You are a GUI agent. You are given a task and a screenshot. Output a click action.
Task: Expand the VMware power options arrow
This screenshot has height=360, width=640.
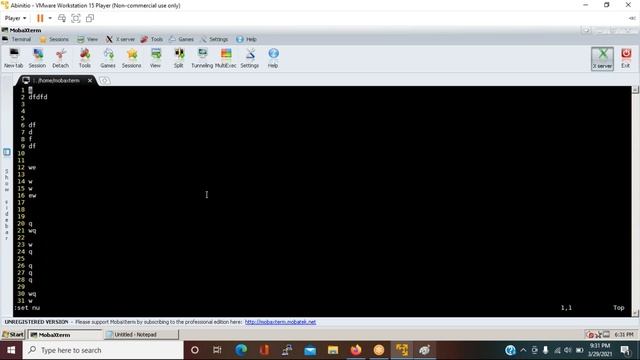pos(50,18)
